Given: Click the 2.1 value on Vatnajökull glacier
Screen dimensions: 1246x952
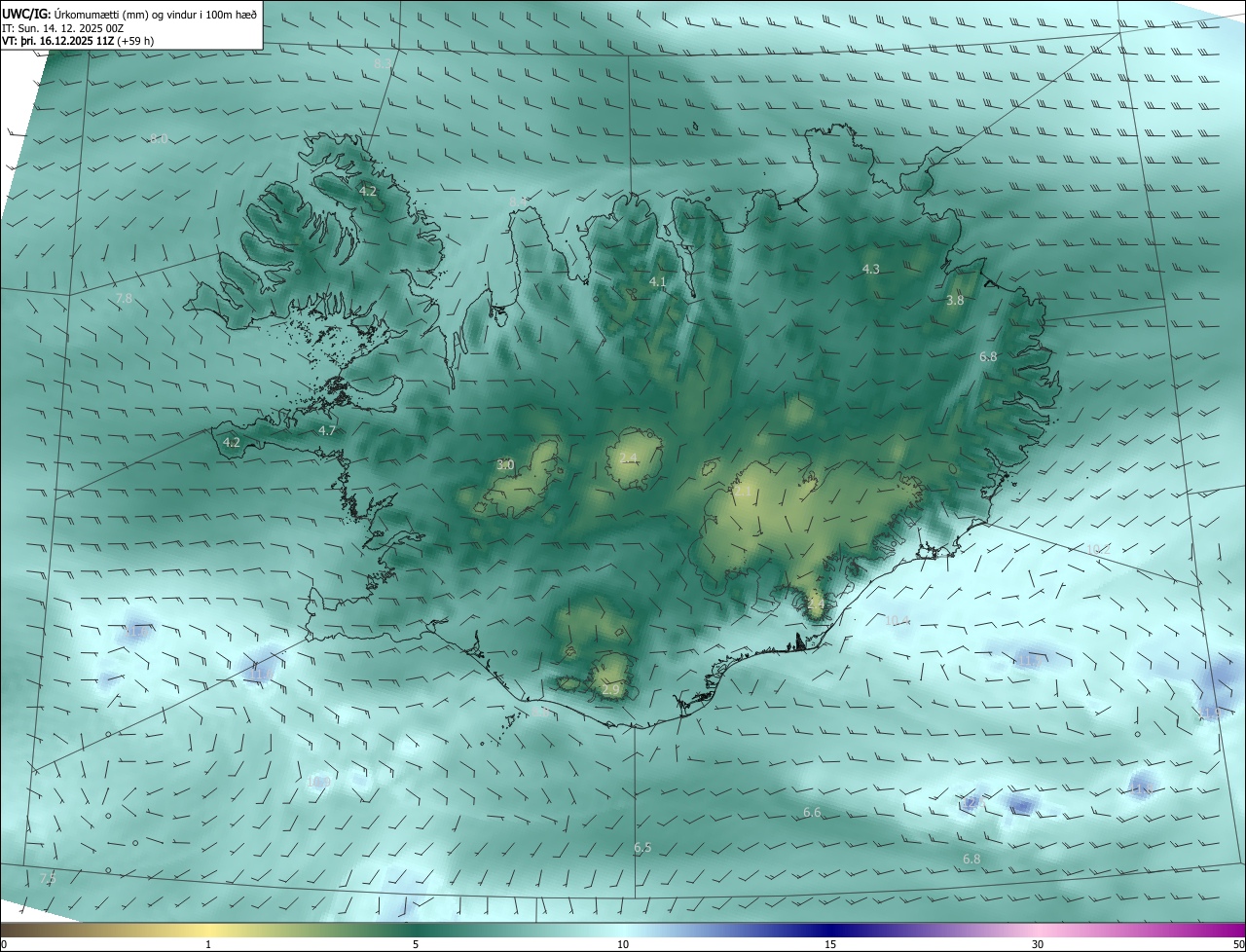Looking at the screenshot, I should click(x=743, y=493).
